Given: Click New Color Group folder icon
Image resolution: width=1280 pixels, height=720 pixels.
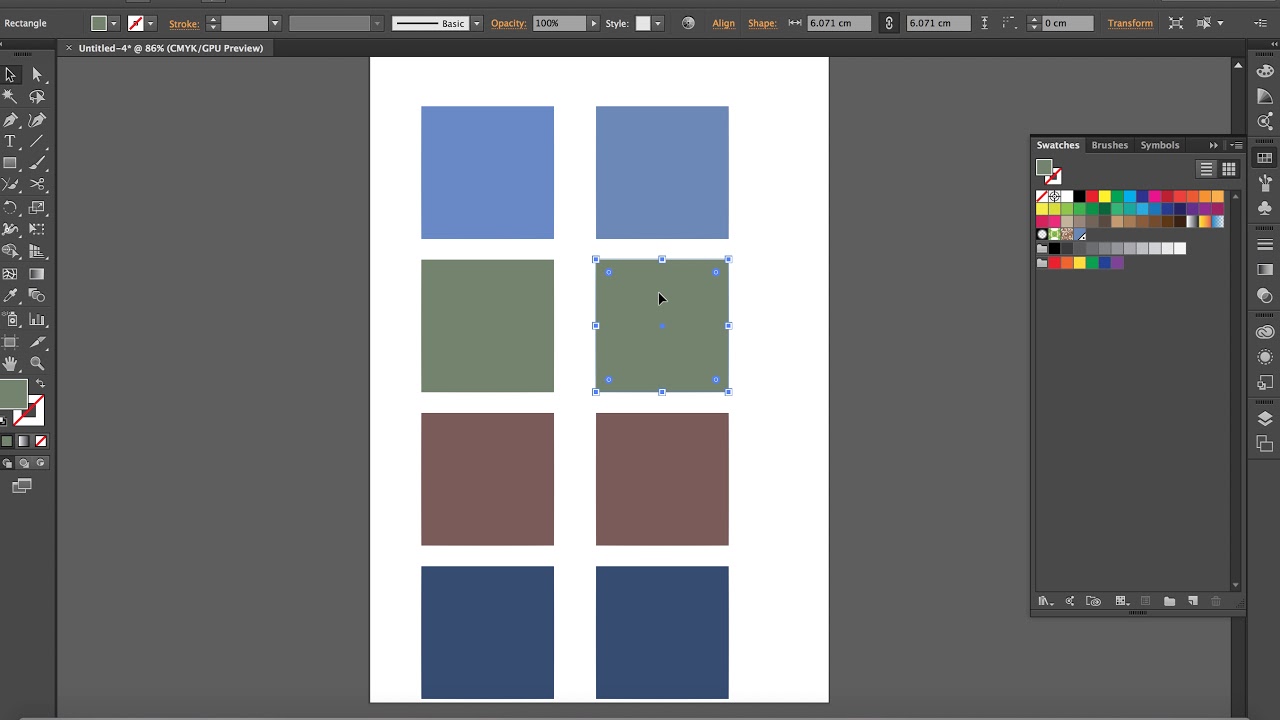Looking at the screenshot, I should point(1169,601).
